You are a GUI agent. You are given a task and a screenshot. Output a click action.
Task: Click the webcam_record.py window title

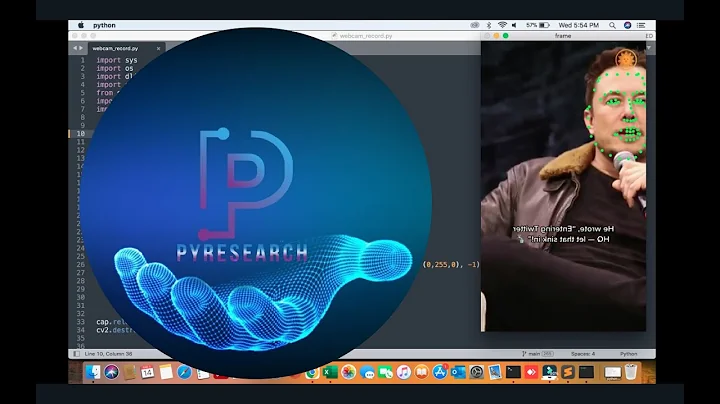(x=366, y=36)
